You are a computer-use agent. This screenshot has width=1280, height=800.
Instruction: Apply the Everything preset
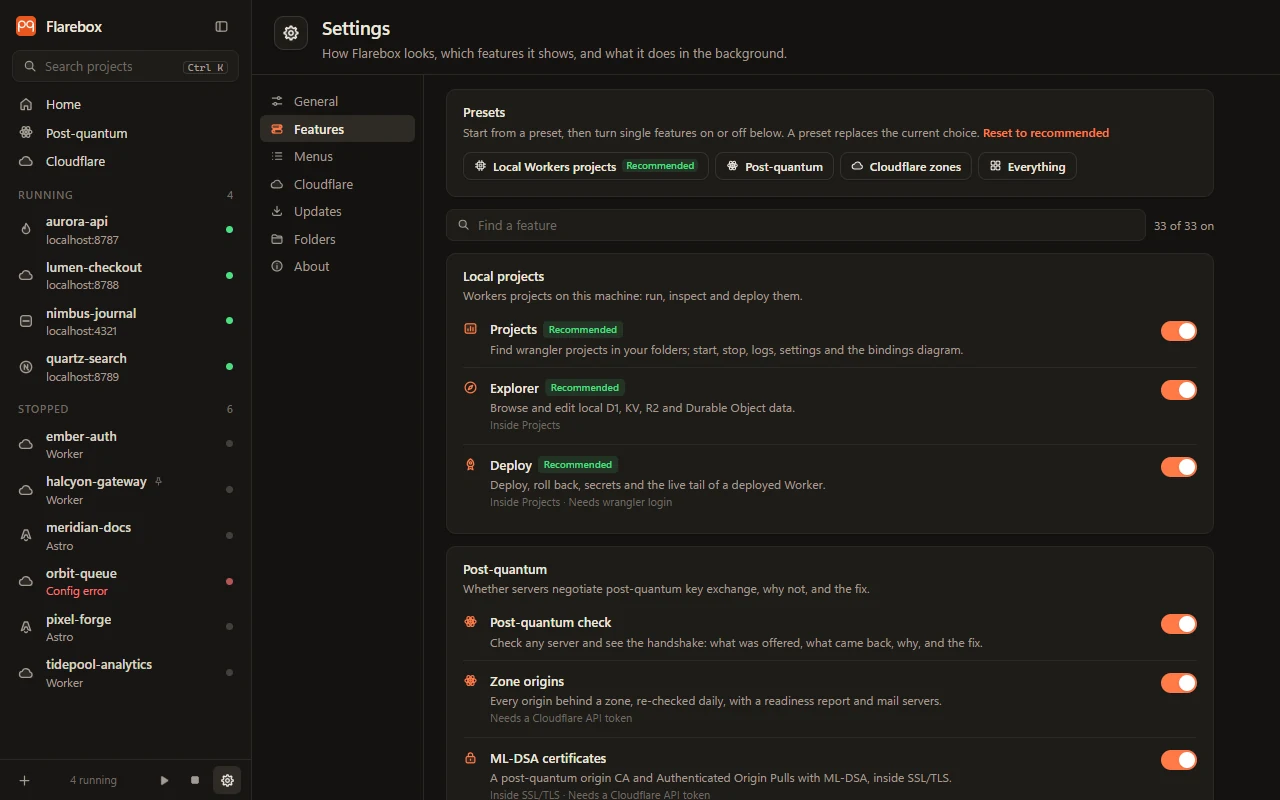[x=1027, y=166]
